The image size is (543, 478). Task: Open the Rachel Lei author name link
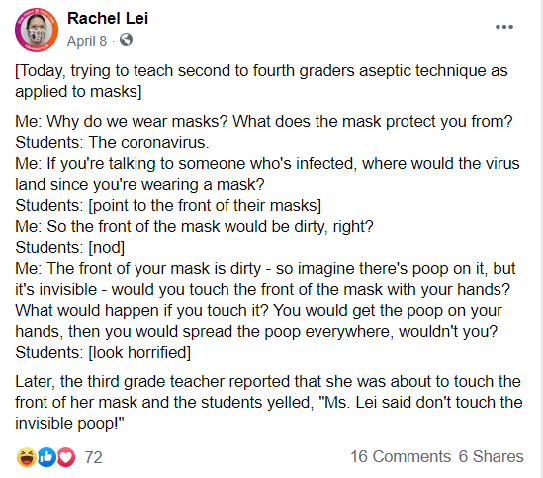(x=107, y=18)
